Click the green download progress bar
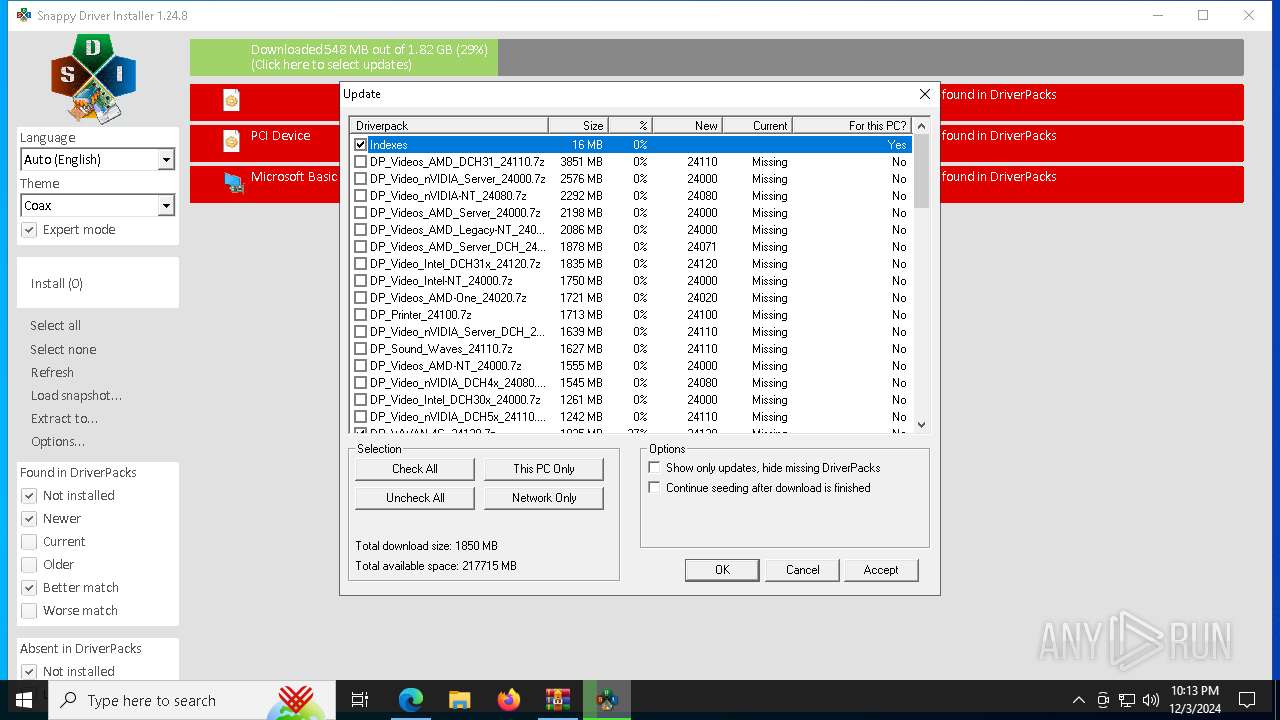 (344, 58)
